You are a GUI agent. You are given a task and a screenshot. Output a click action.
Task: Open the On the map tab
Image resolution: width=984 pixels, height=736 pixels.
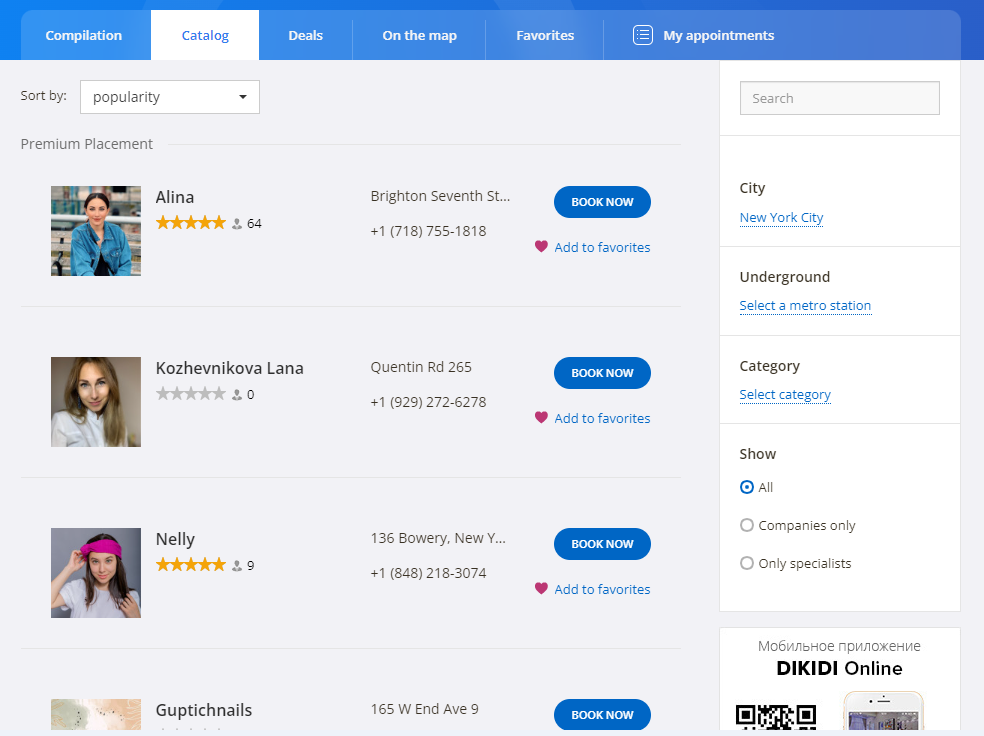coord(420,36)
